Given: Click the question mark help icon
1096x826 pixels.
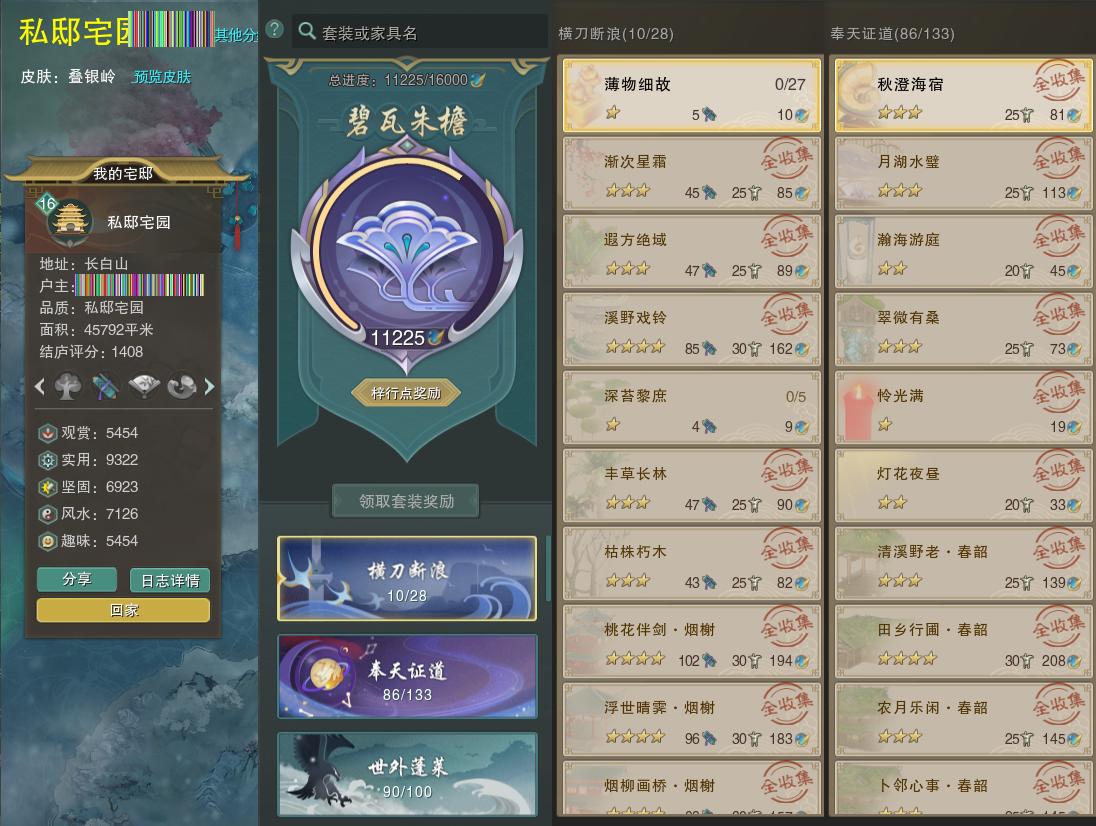Looking at the screenshot, I should click(x=275, y=29).
